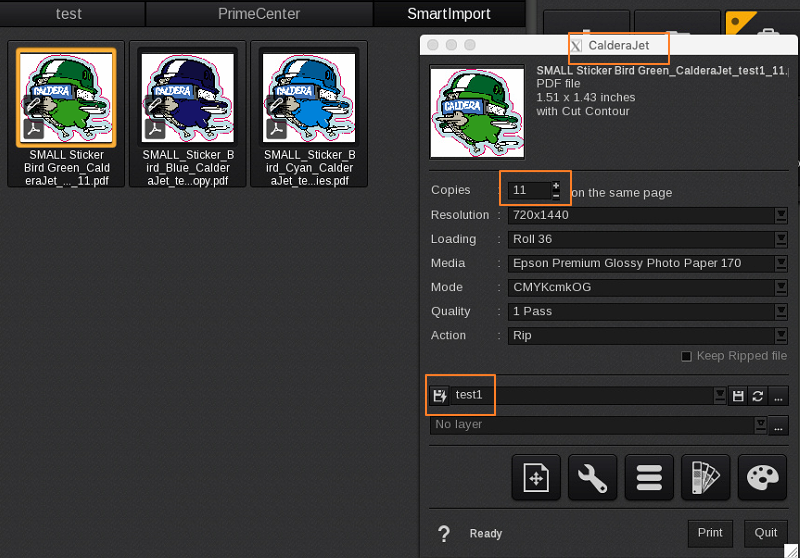This screenshot has height=558, width=800.
Task: Expand the Resolution 720x1440 dropdown
Action: [781, 215]
